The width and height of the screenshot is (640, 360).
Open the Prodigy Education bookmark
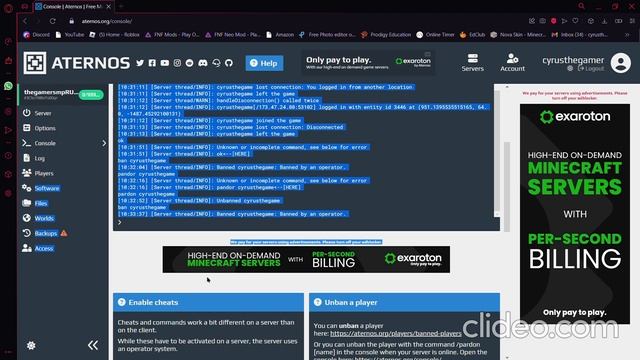click(386, 35)
